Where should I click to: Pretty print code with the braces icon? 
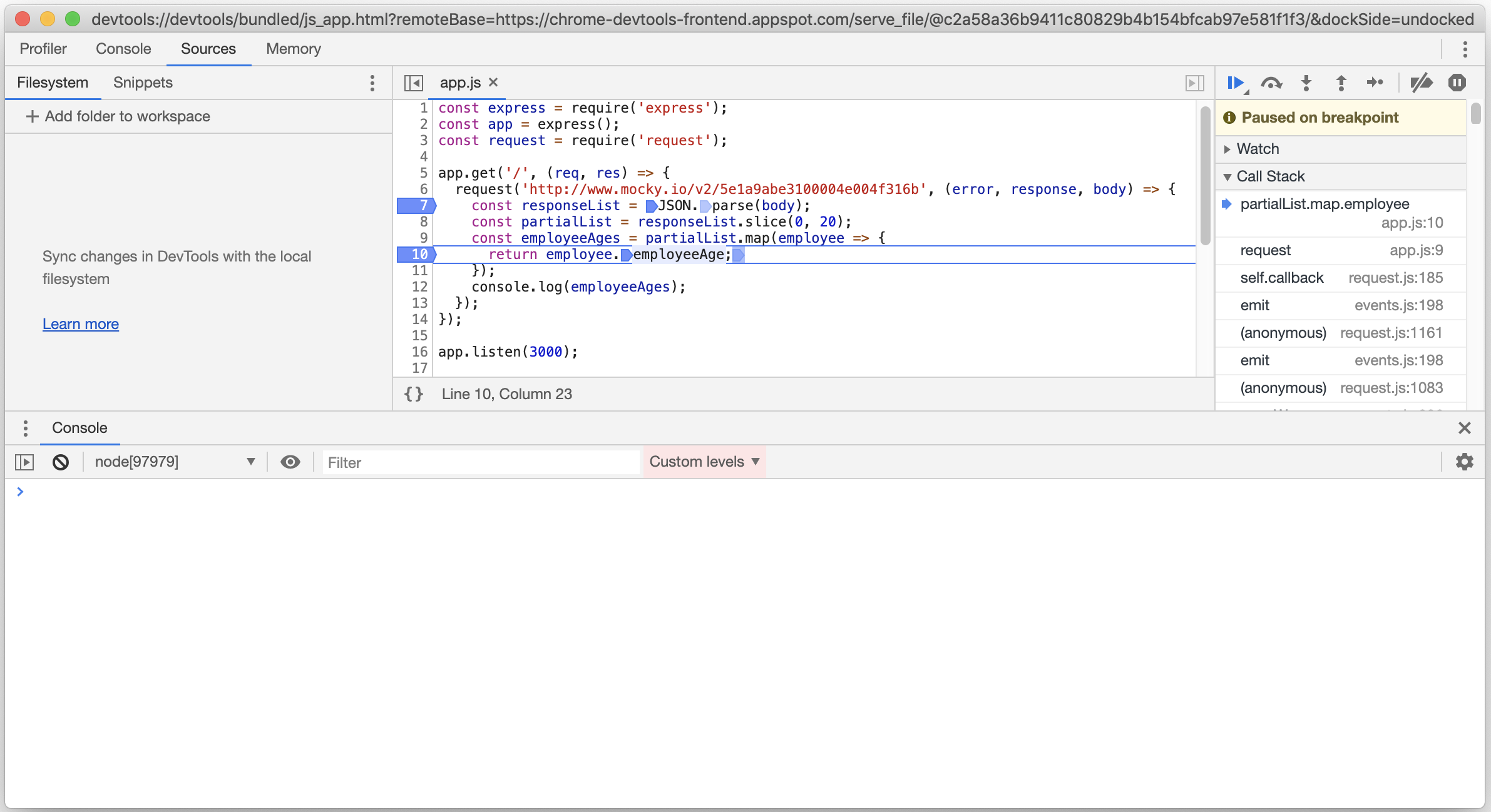coord(414,394)
